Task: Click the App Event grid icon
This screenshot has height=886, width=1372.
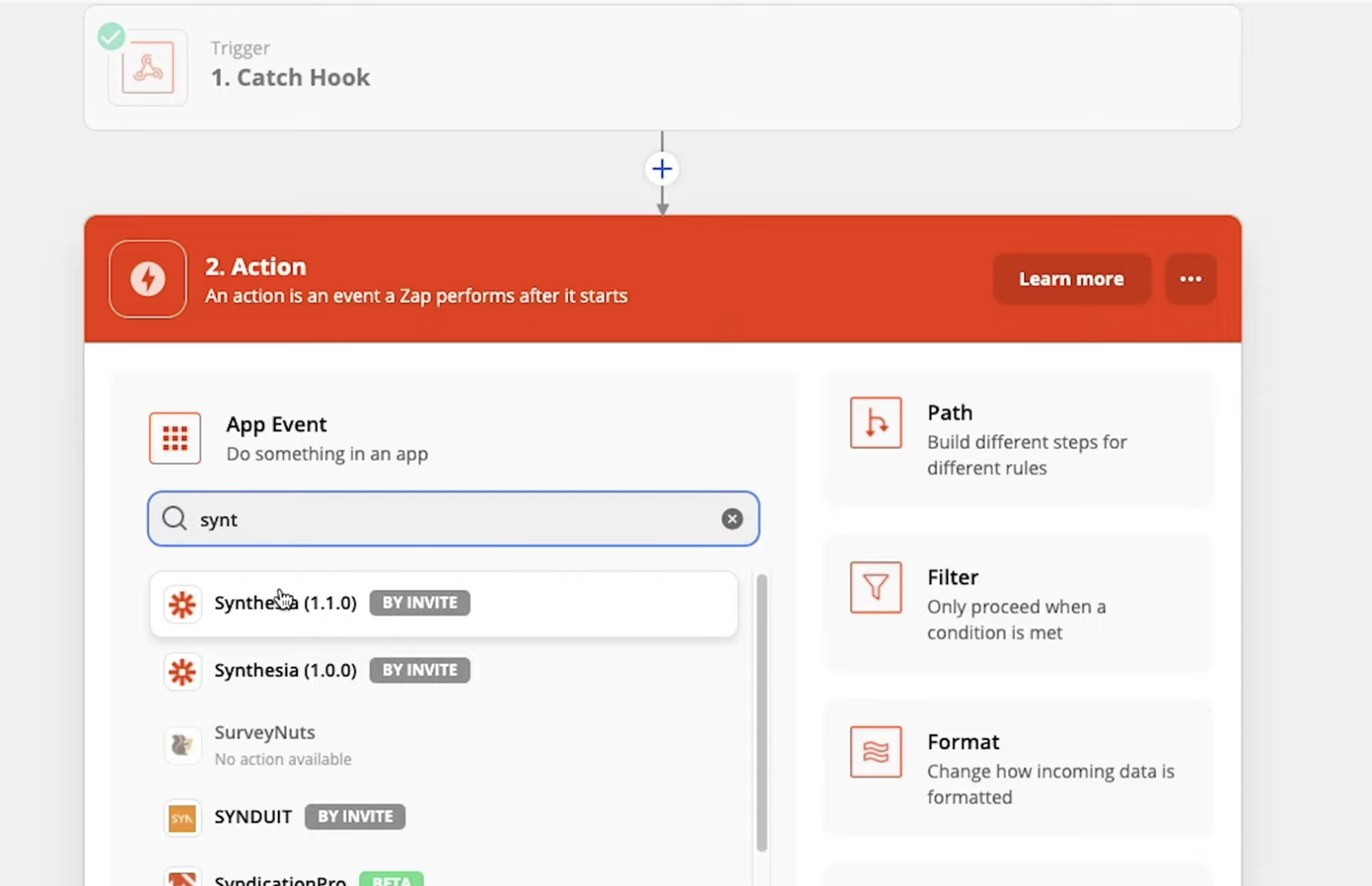Action: (175, 438)
